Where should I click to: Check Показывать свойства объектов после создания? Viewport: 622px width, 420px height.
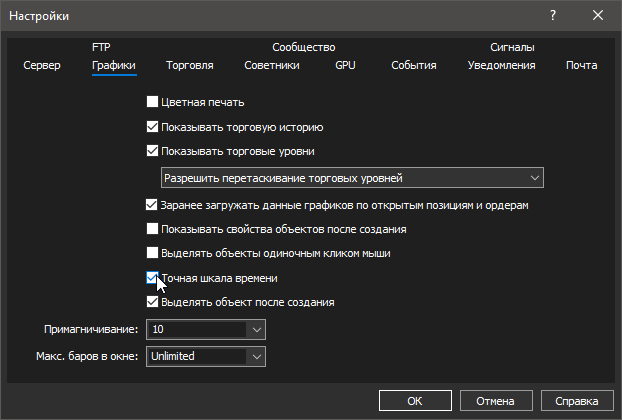tap(153, 229)
